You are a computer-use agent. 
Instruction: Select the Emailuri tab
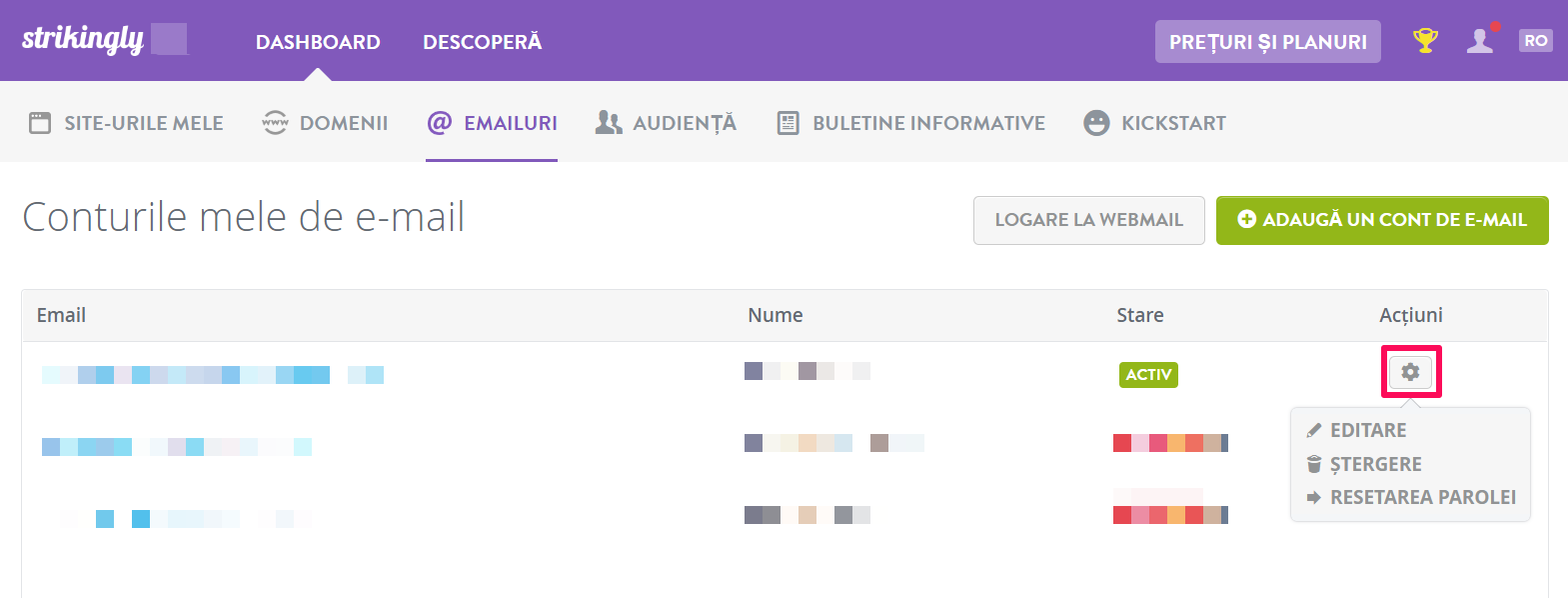(x=492, y=123)
